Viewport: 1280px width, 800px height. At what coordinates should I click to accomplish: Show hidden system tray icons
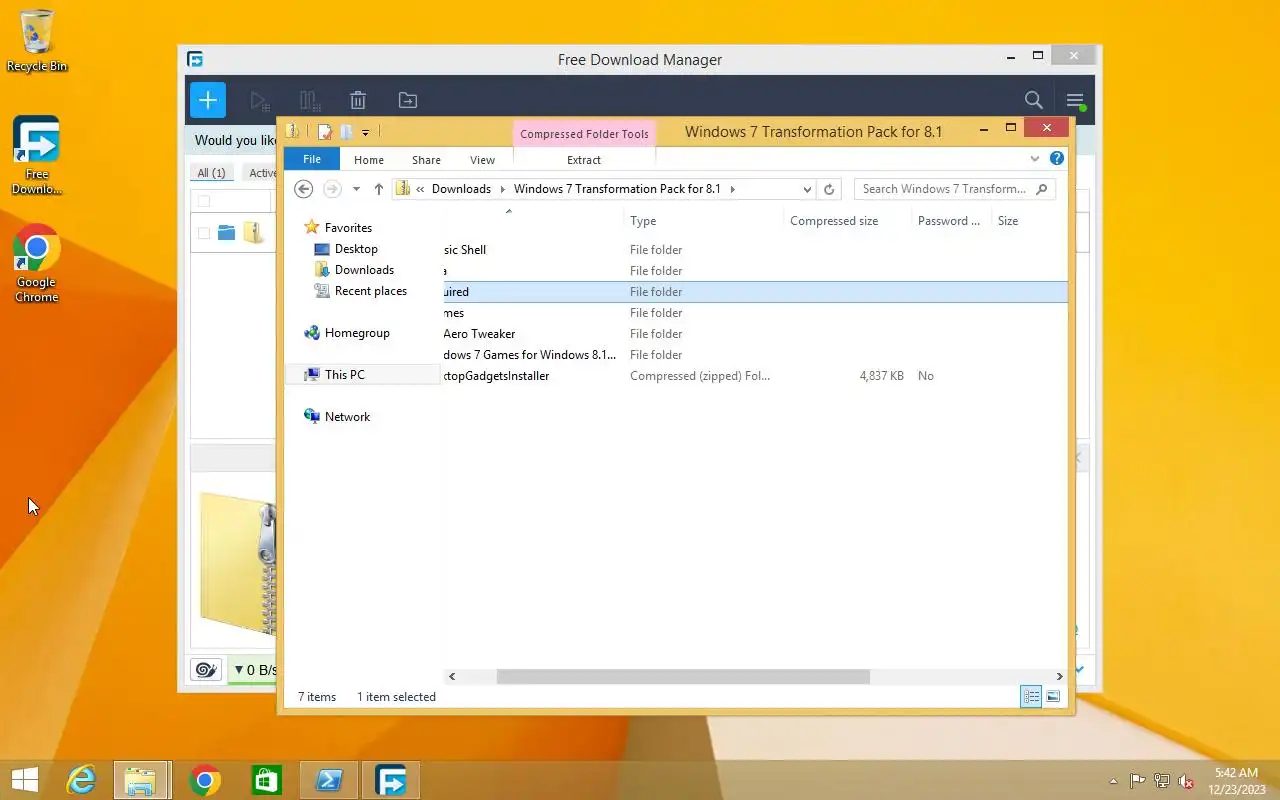pyautogui.click(x=1113, y=781)
